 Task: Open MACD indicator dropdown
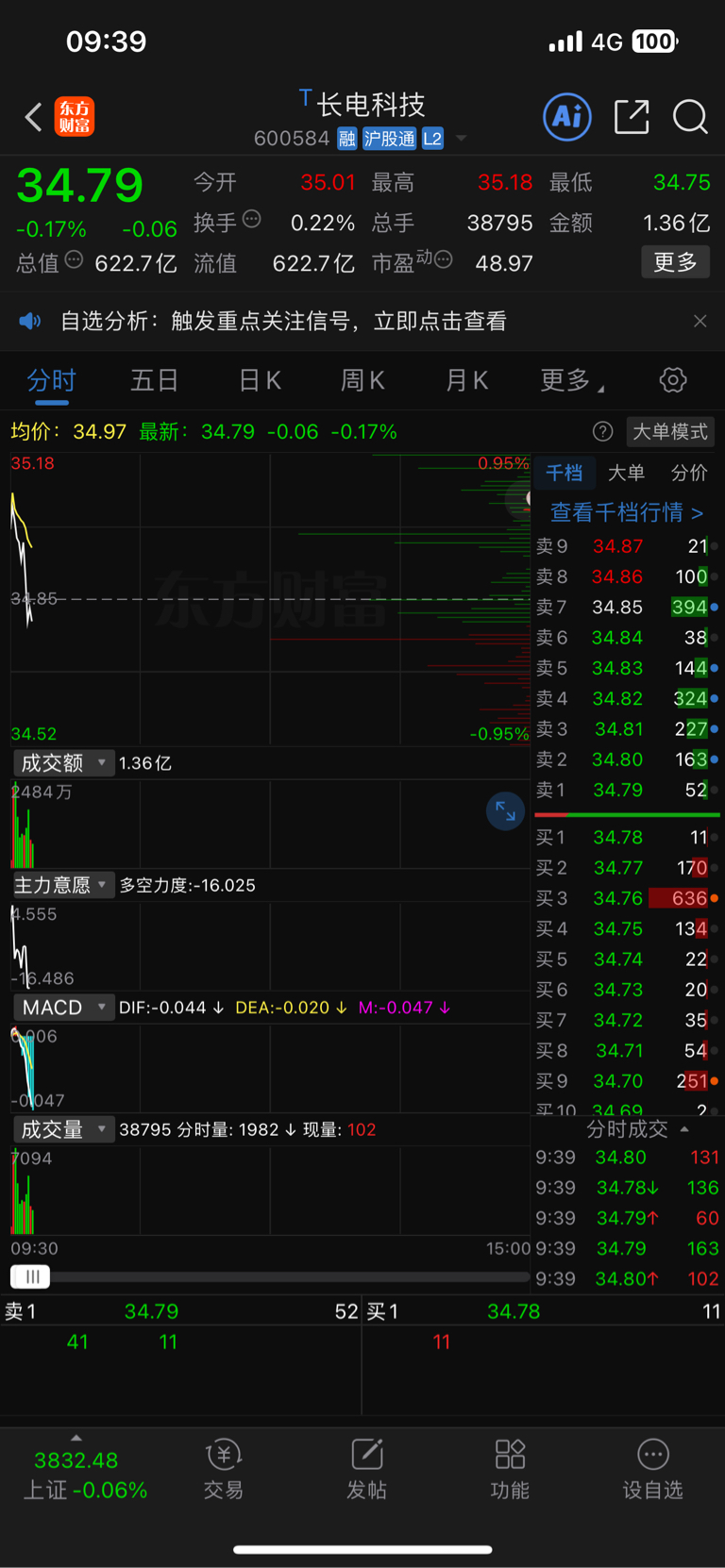click(x=63, y=1008)
